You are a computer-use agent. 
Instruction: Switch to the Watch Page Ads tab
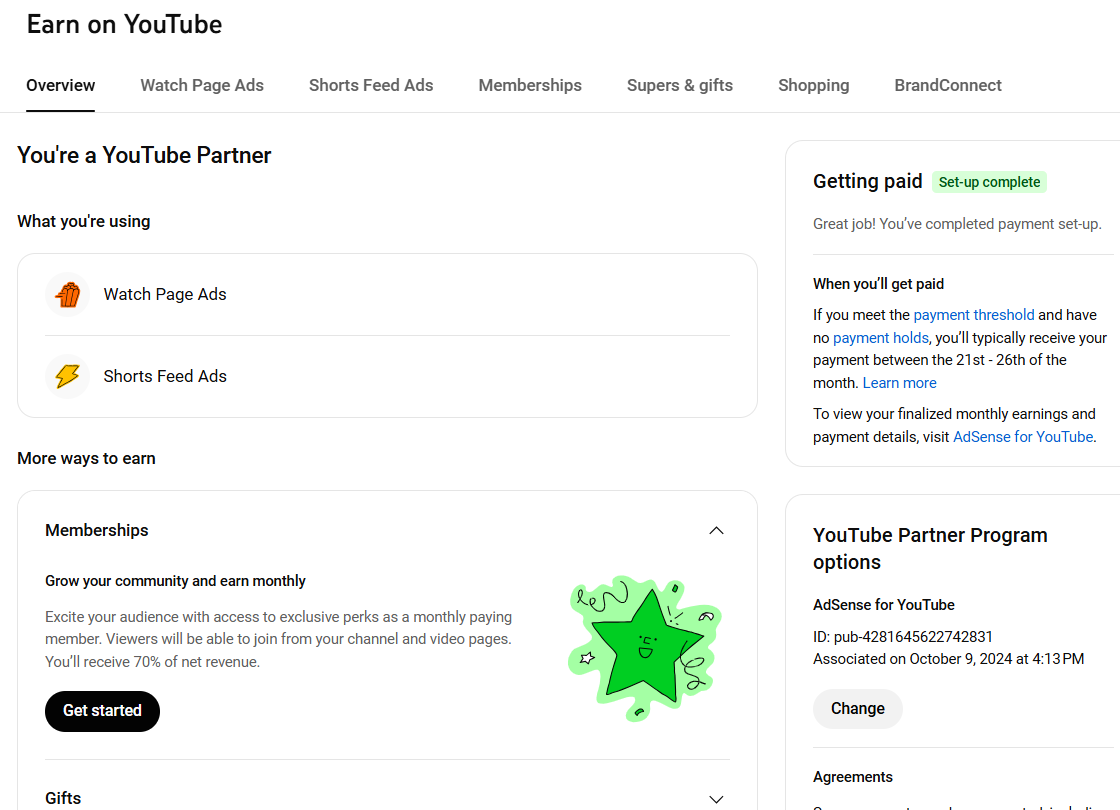pos(202,85)
